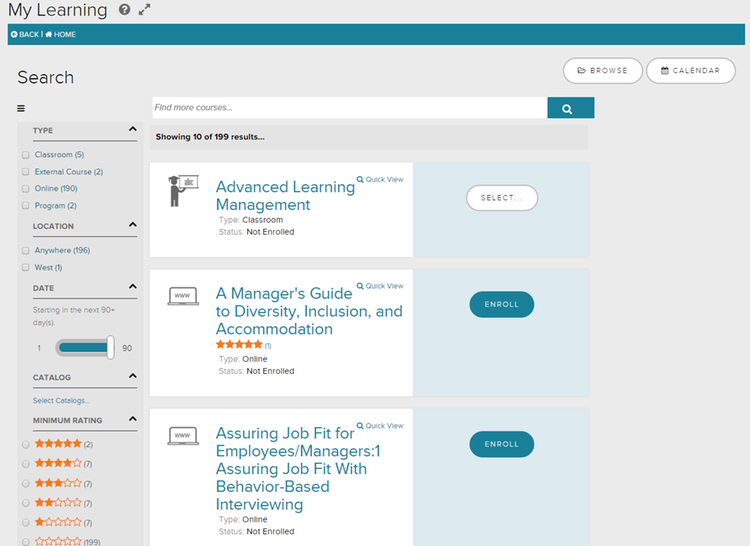
Task: Click the expand fullscreen arrows icon
Action: coord(145,10)
